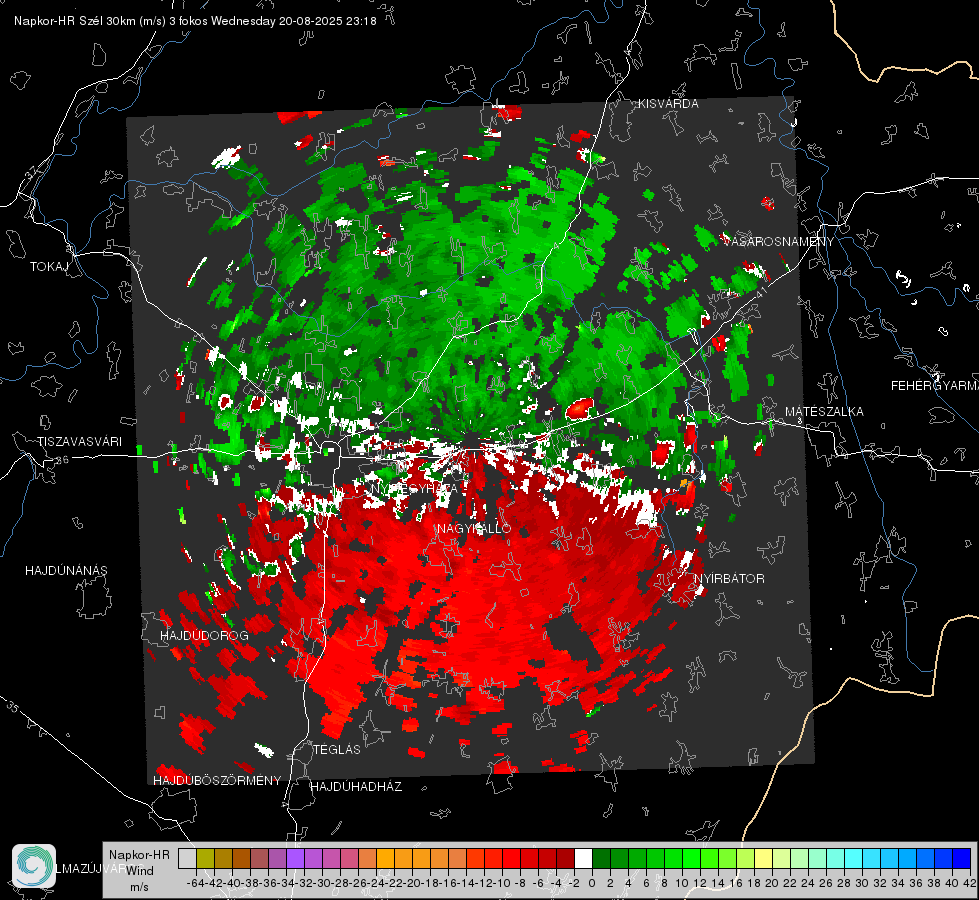Click the dark blue legend swatch between 40 and 42
Image resolution: width=979 pixels, height=900 pixels.
[962, 858]
